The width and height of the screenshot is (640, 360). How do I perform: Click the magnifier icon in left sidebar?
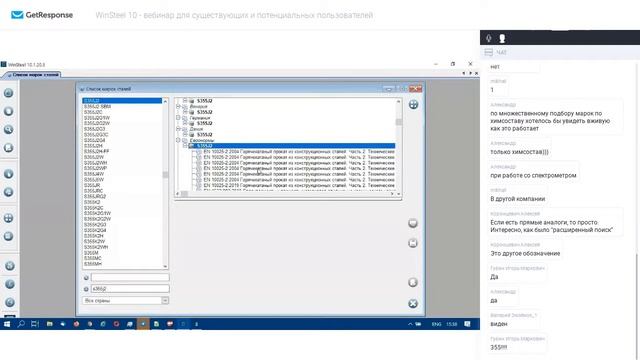pos(9,130)
